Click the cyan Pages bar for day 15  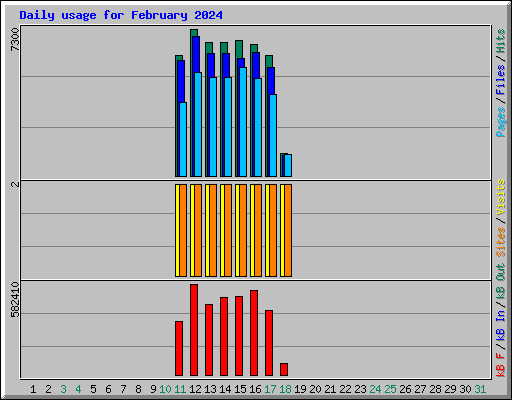tap(243, 122)
